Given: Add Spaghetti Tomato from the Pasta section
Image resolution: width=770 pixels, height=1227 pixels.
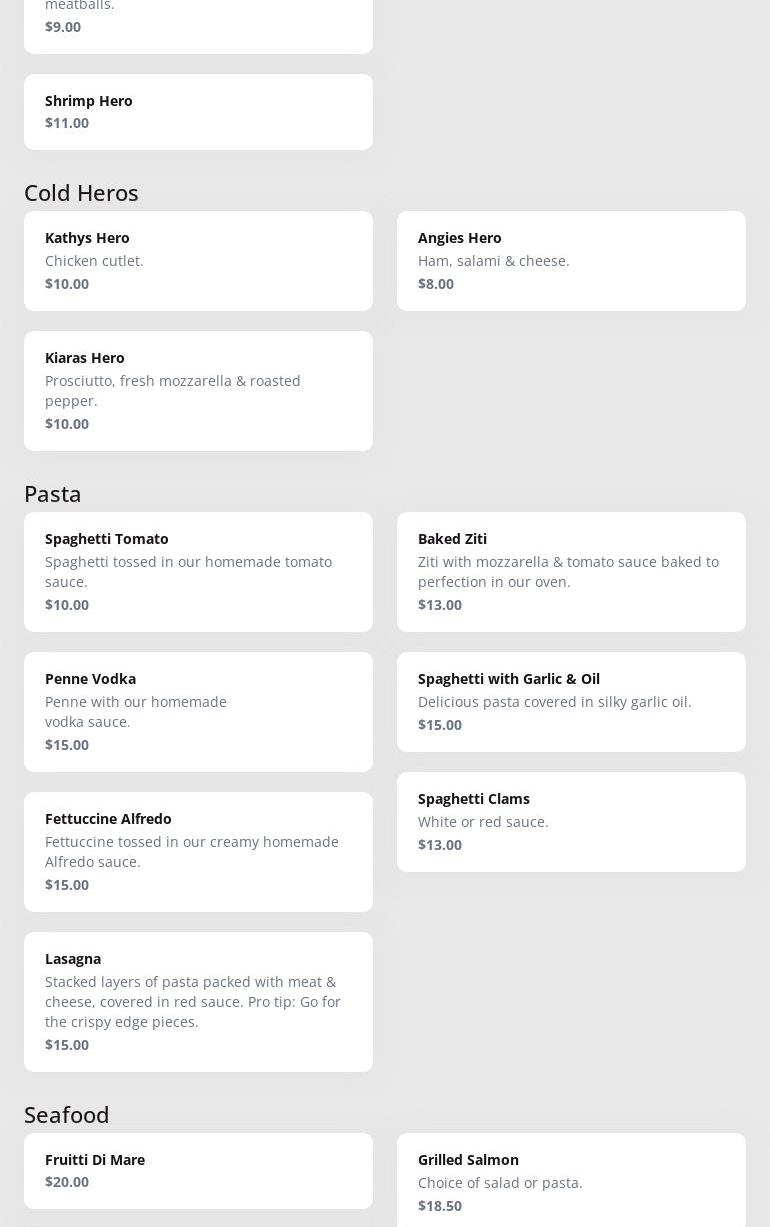Looking at the screenshot, I should coord(198,572).
